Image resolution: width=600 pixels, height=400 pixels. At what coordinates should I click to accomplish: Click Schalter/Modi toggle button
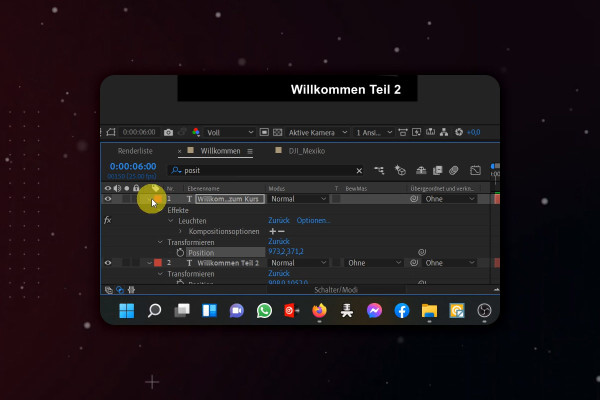click(336, 290)
